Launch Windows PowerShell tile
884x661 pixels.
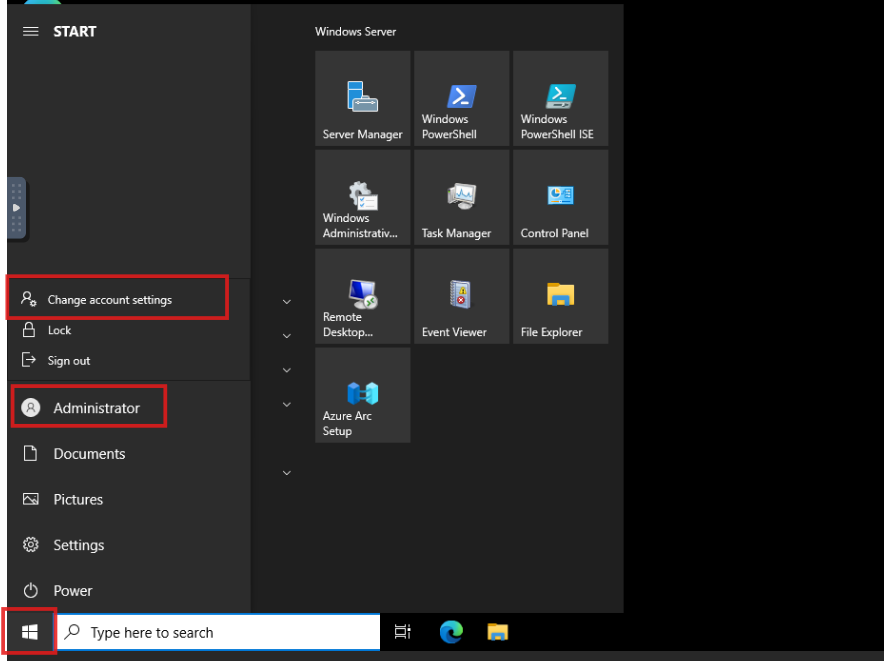click(x=462, y=99)
